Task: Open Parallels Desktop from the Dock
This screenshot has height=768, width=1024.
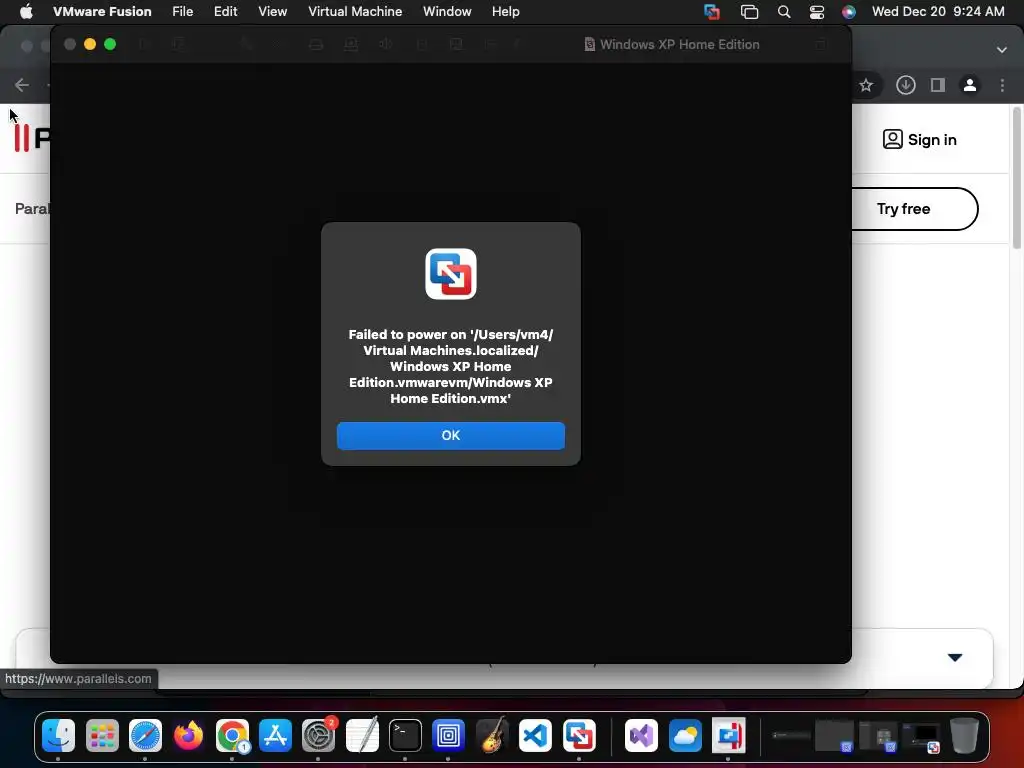Action: 728,736
